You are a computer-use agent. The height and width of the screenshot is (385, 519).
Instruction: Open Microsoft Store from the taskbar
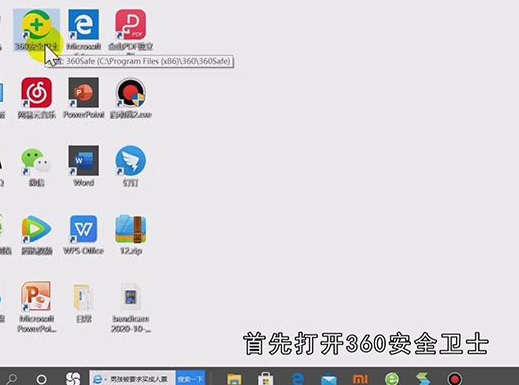266,379
